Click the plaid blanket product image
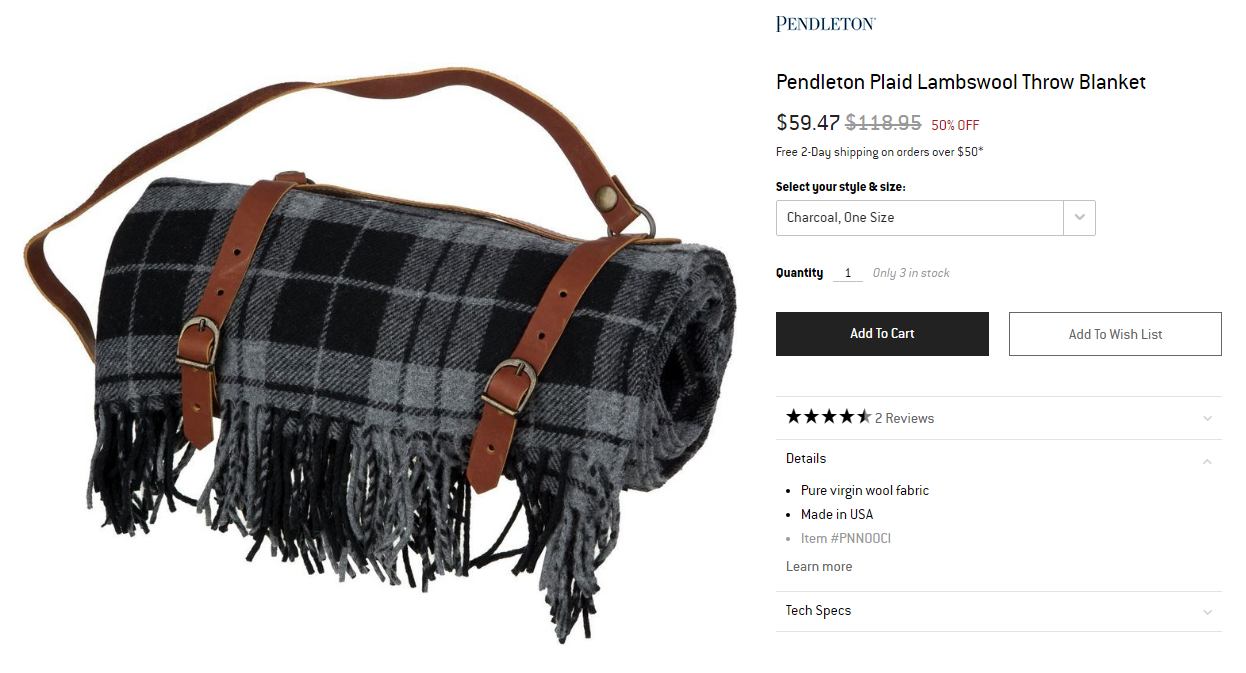Screen dimensions: 1246x673 point(380,350)
